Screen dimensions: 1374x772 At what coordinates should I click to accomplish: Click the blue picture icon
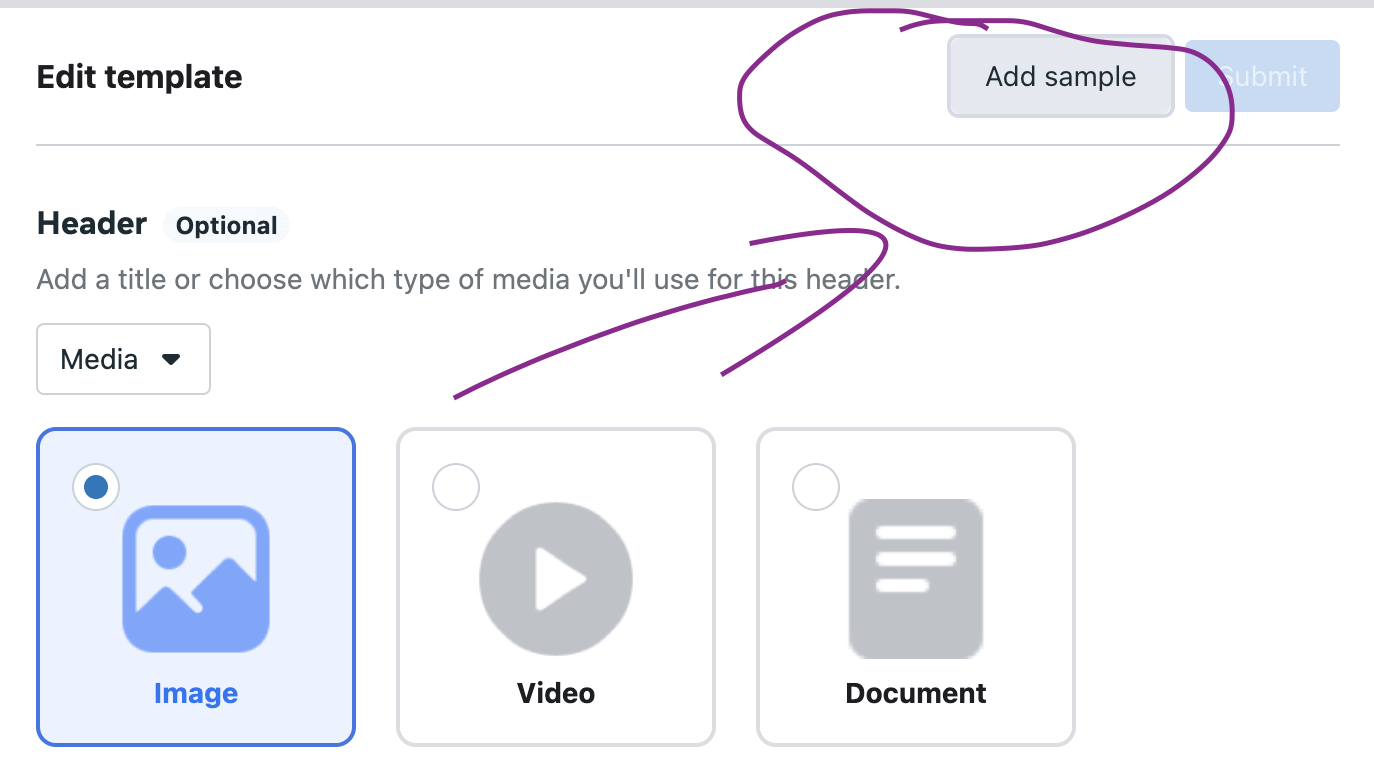pyautogui.click(x=196, y=579)
